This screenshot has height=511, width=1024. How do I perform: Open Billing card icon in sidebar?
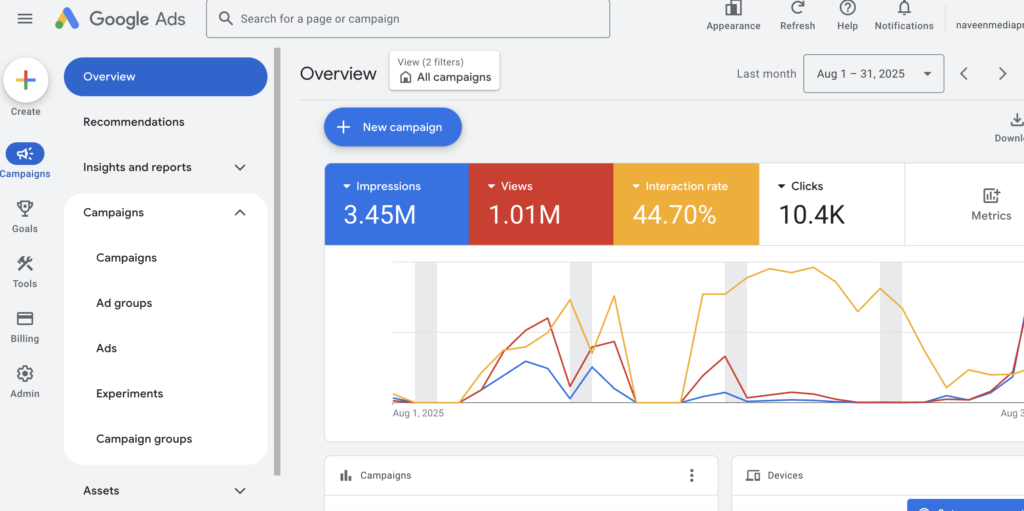point(25,319)
